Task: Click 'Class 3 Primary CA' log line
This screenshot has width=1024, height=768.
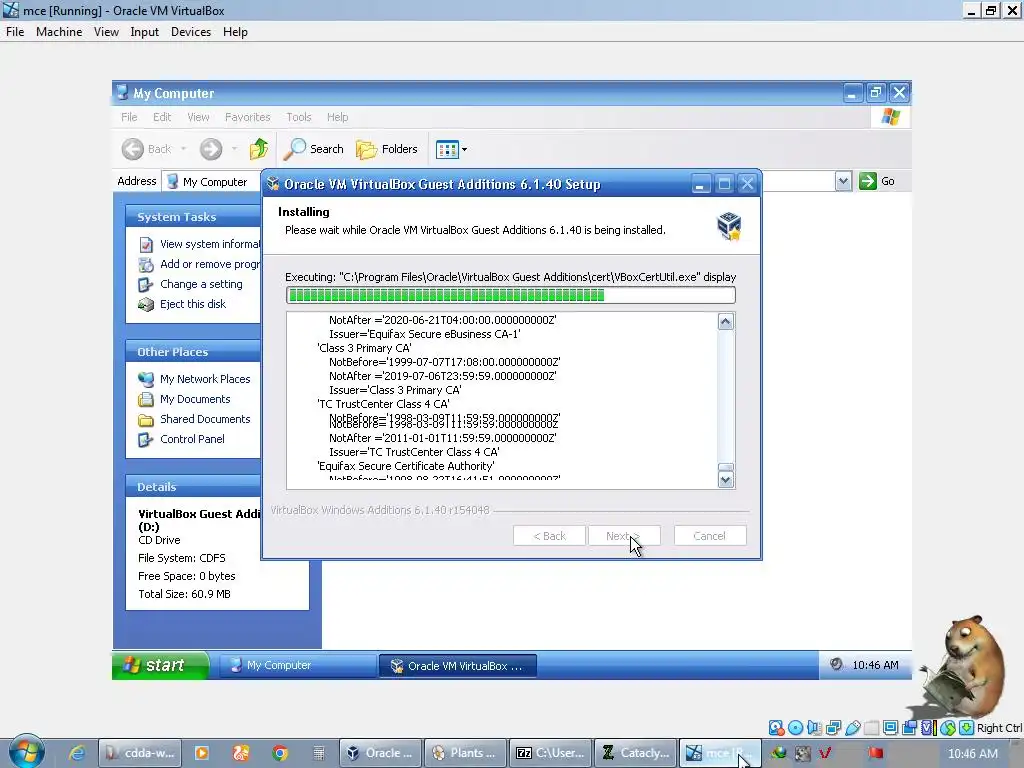Action: click(x=364, y=348)
